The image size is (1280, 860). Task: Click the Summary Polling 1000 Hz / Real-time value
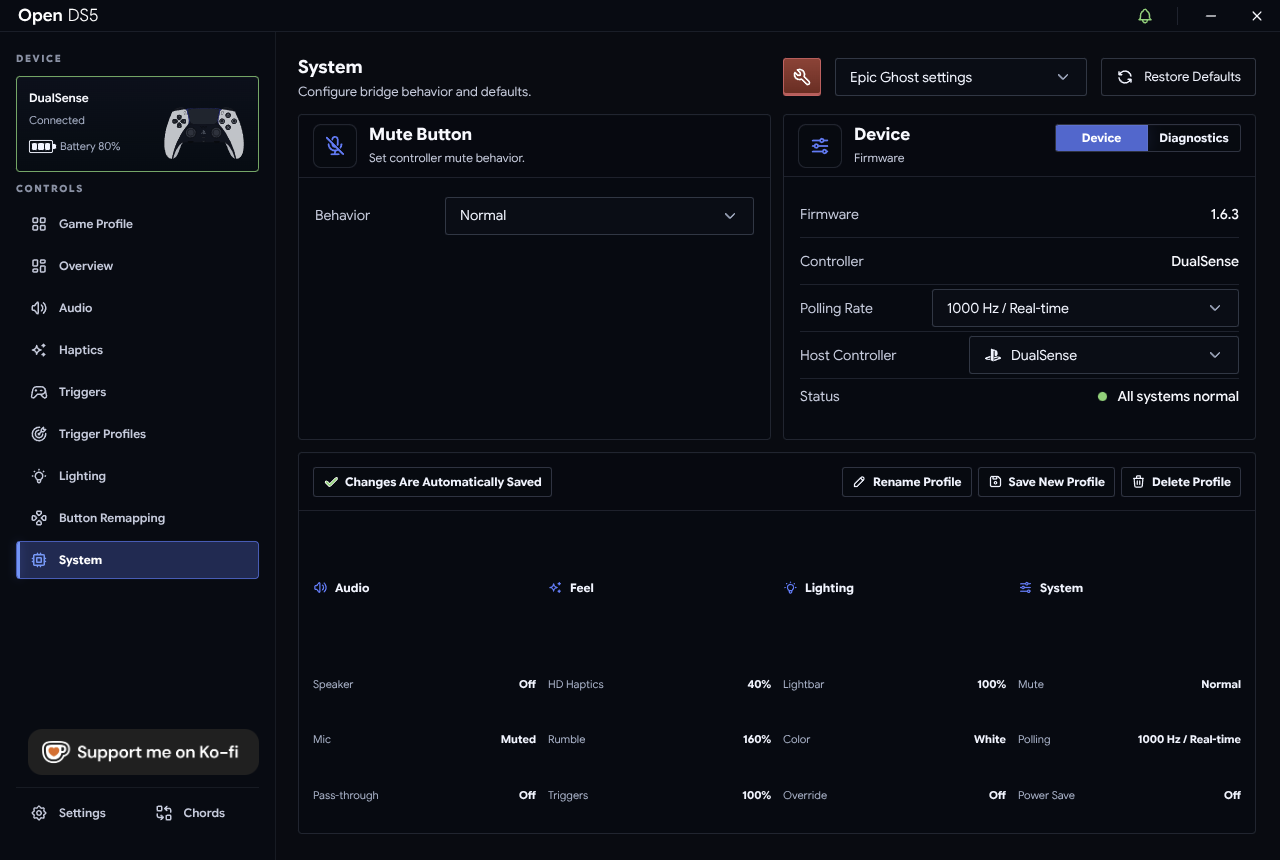(1189, 739)
